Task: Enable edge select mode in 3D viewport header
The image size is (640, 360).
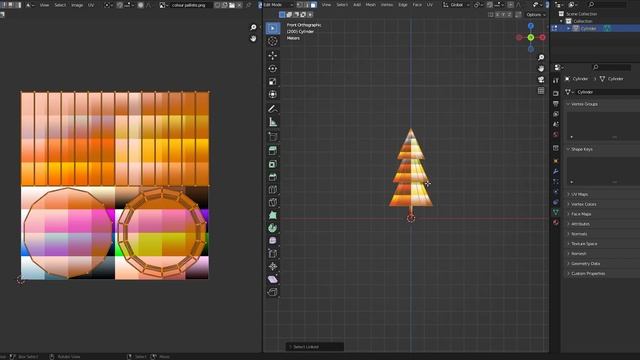Action: coord(306,5)
